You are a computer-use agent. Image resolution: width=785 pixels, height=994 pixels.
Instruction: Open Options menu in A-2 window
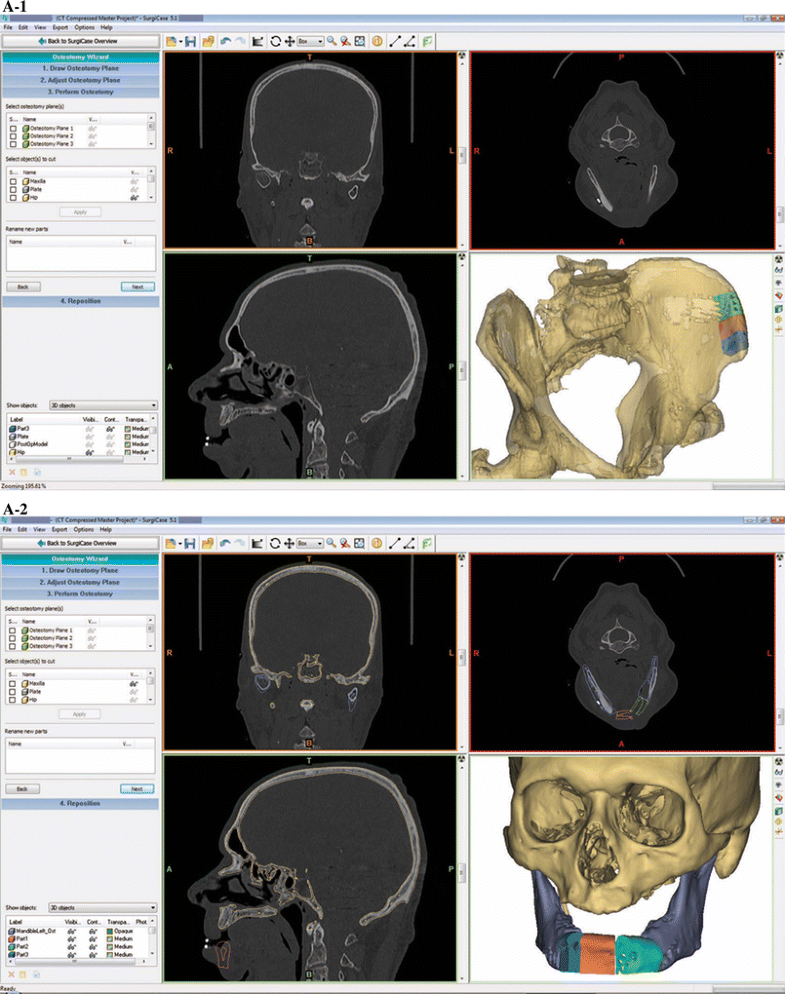click(x=84, y=529)
